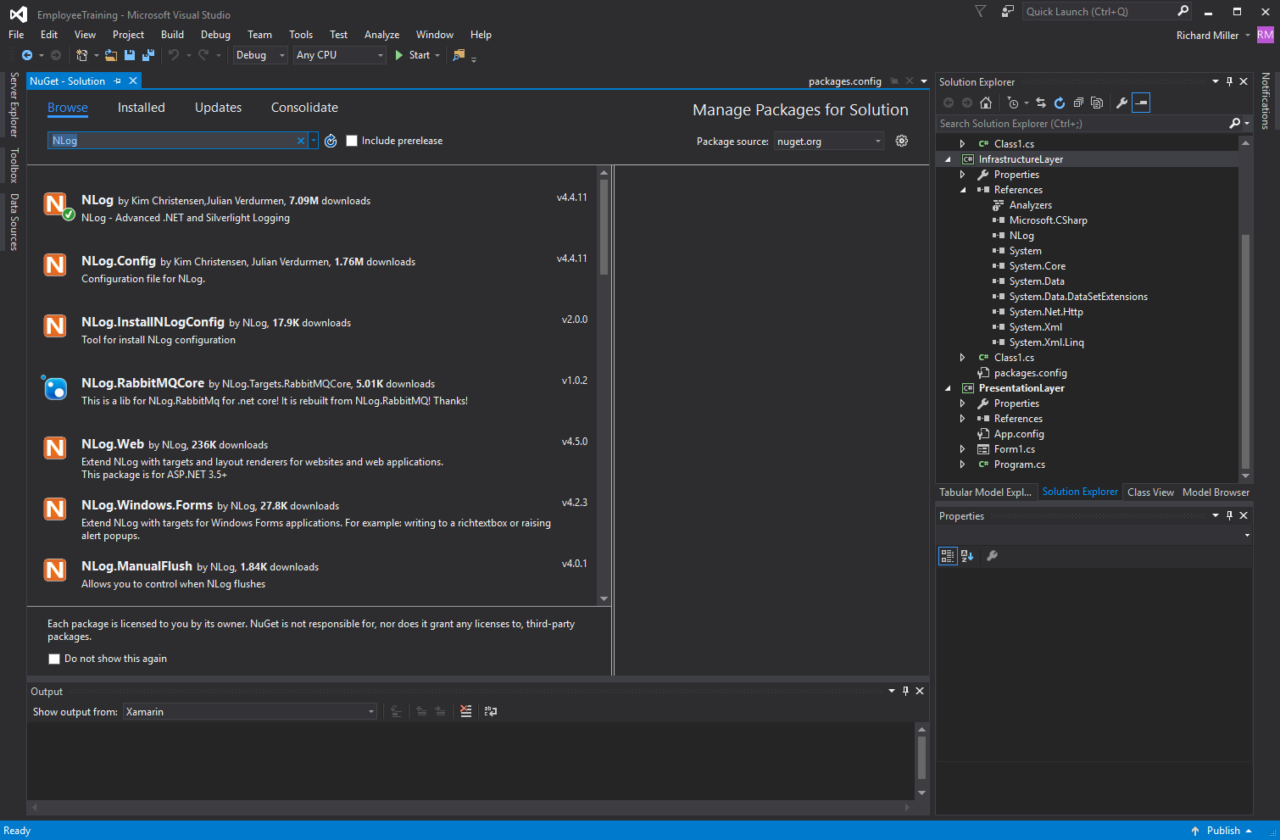Collapse All in Solution Explorer
This screenshot has height=840, width=1280.
click(x=1079, y=103)
